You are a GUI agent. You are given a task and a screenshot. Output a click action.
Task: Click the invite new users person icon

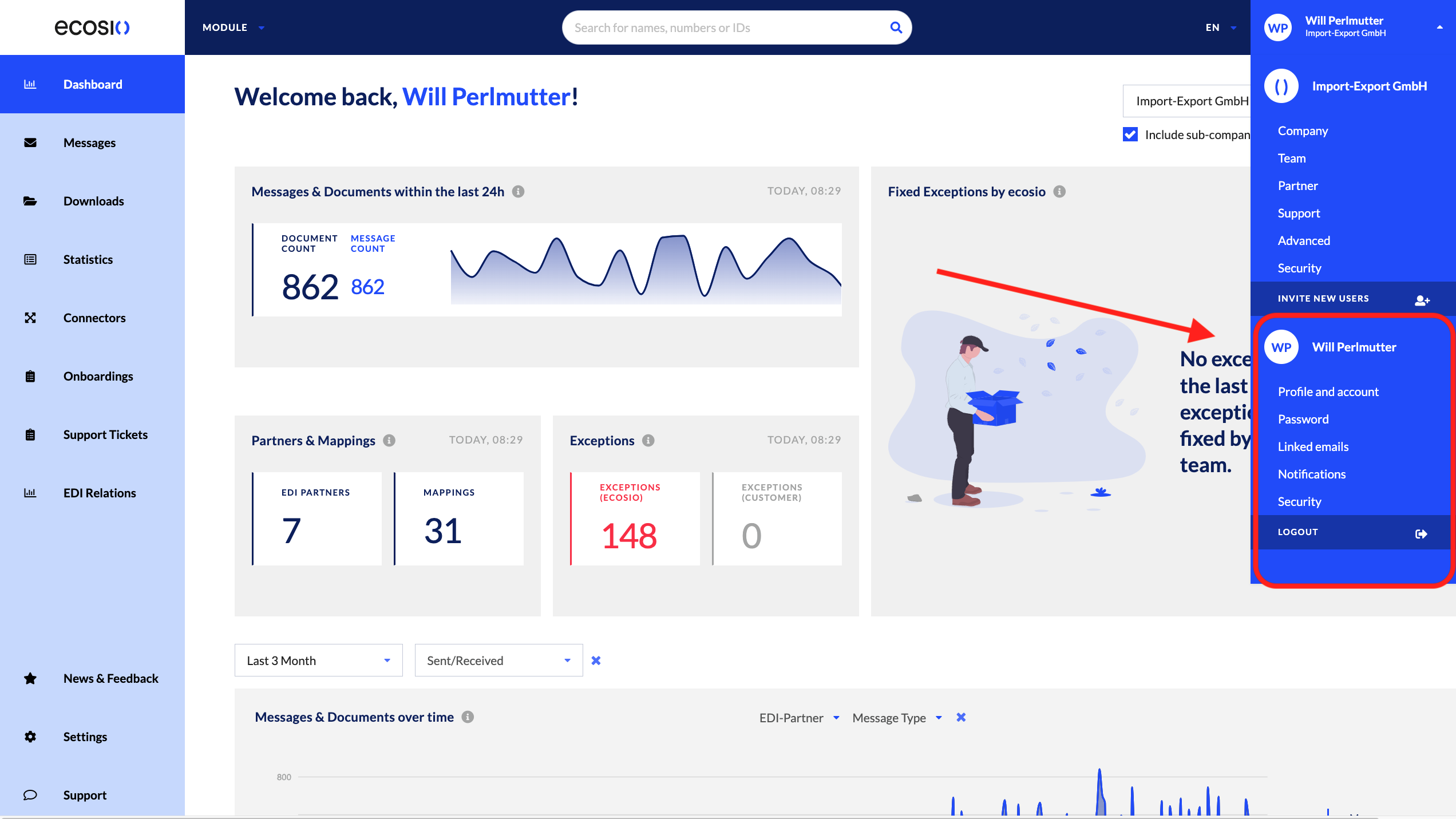1422,300
